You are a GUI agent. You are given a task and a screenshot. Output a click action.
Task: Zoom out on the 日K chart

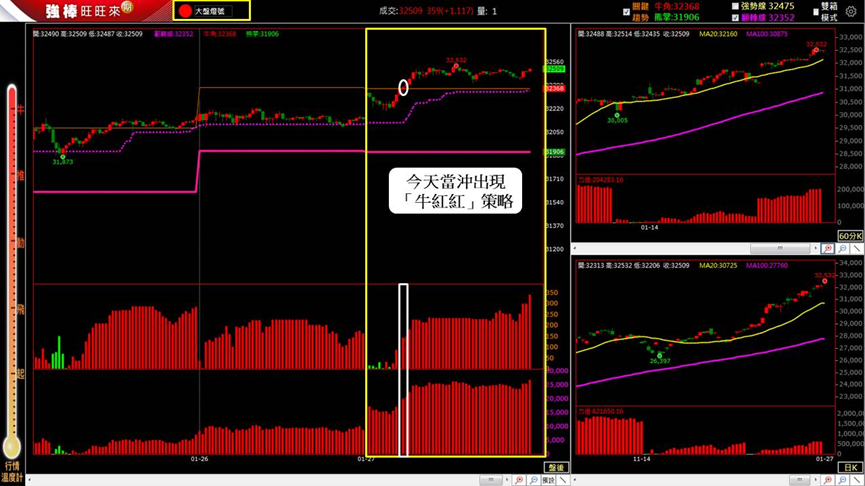pos(842,480)
